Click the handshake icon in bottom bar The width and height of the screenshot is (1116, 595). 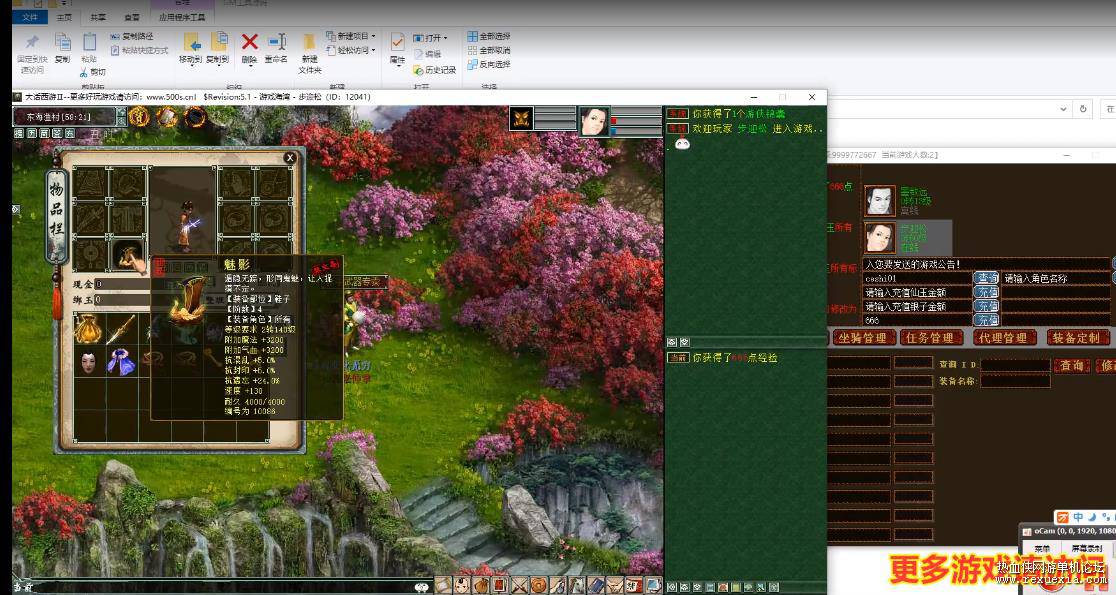point(615,586)
